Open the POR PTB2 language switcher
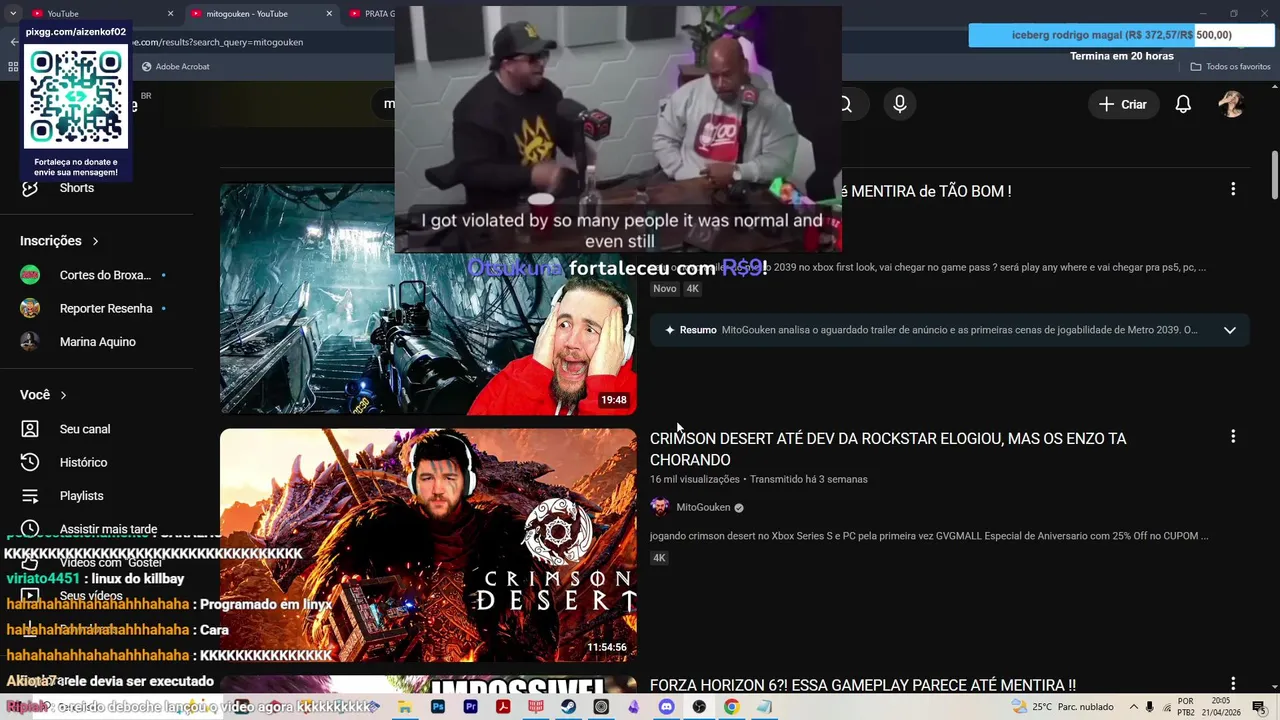This screenshot has height=720, width=1280. (1186, 707)
